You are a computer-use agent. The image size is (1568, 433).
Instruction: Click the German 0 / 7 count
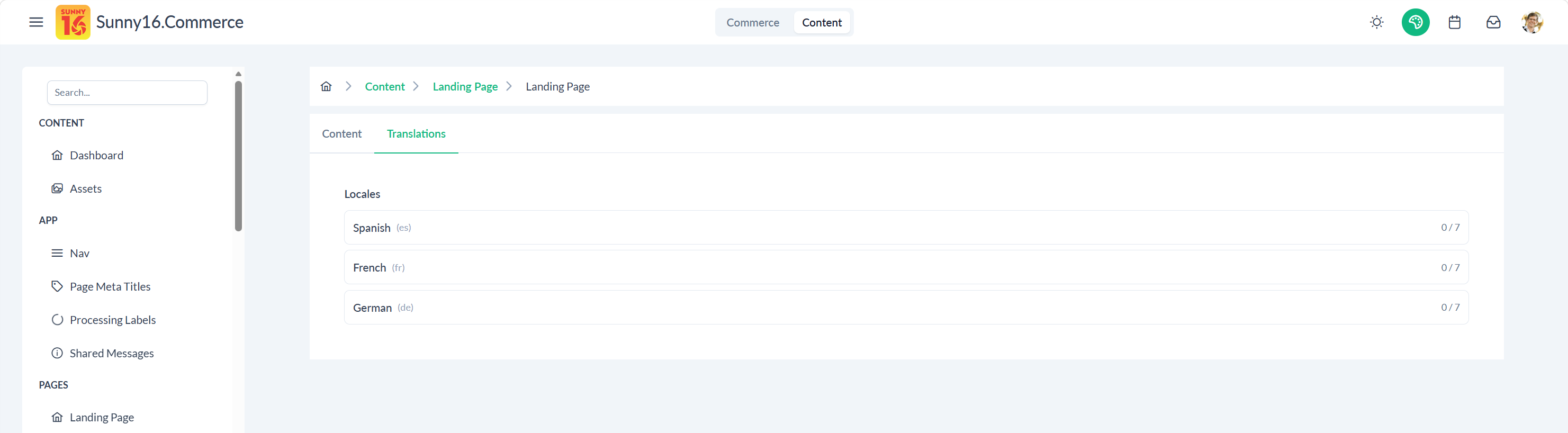1450,308
